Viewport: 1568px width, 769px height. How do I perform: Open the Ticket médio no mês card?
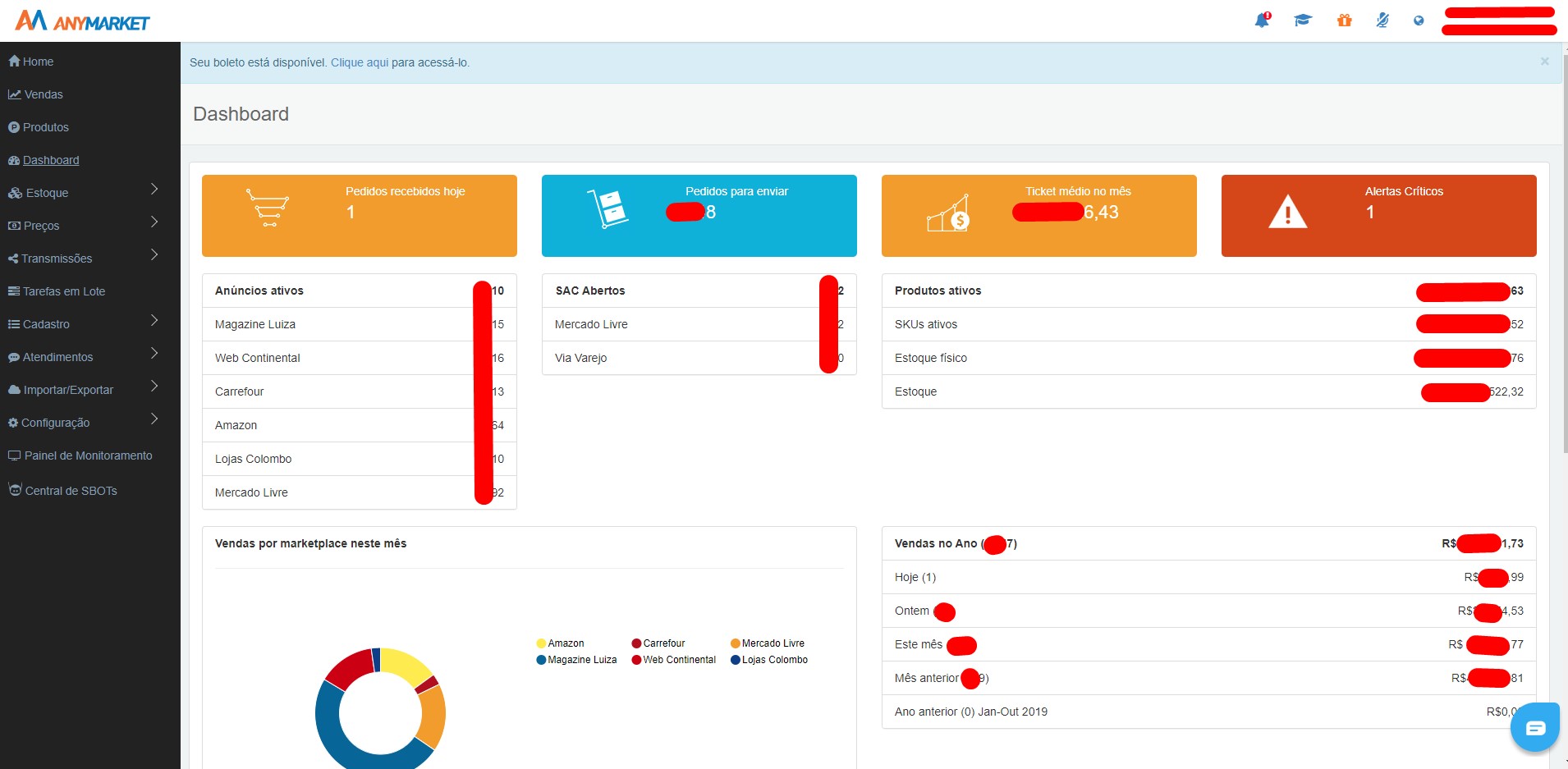[1039, 216]
